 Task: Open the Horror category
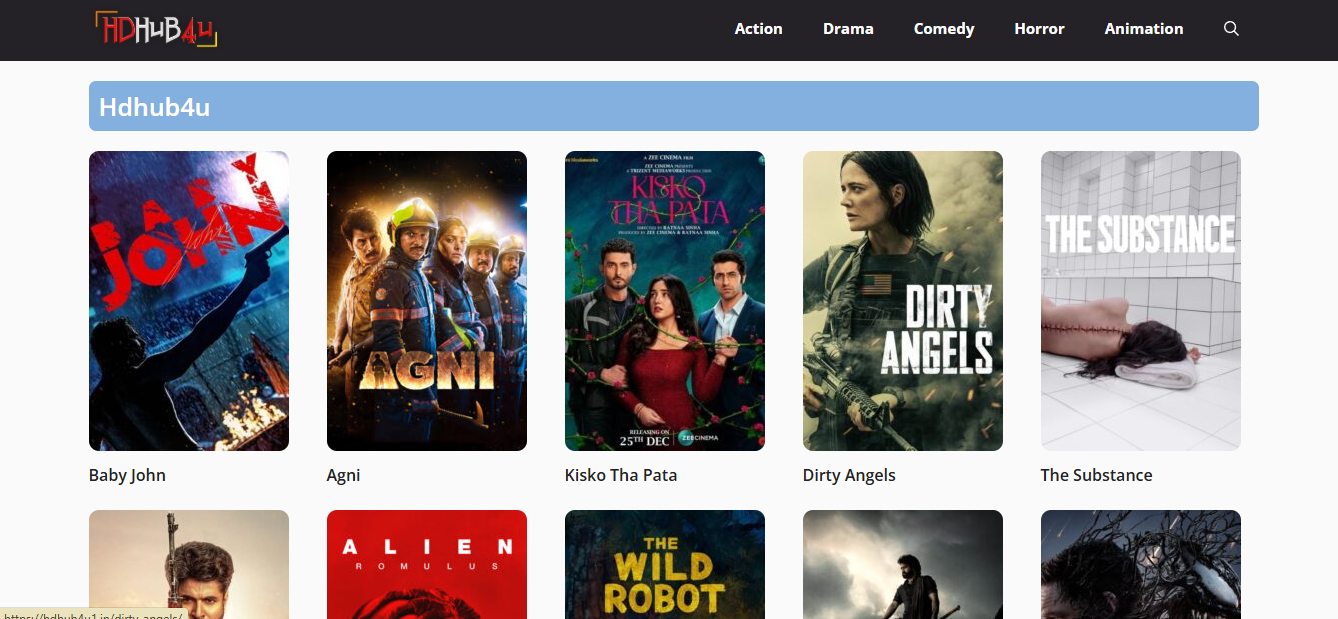(x=1039, y=29)
